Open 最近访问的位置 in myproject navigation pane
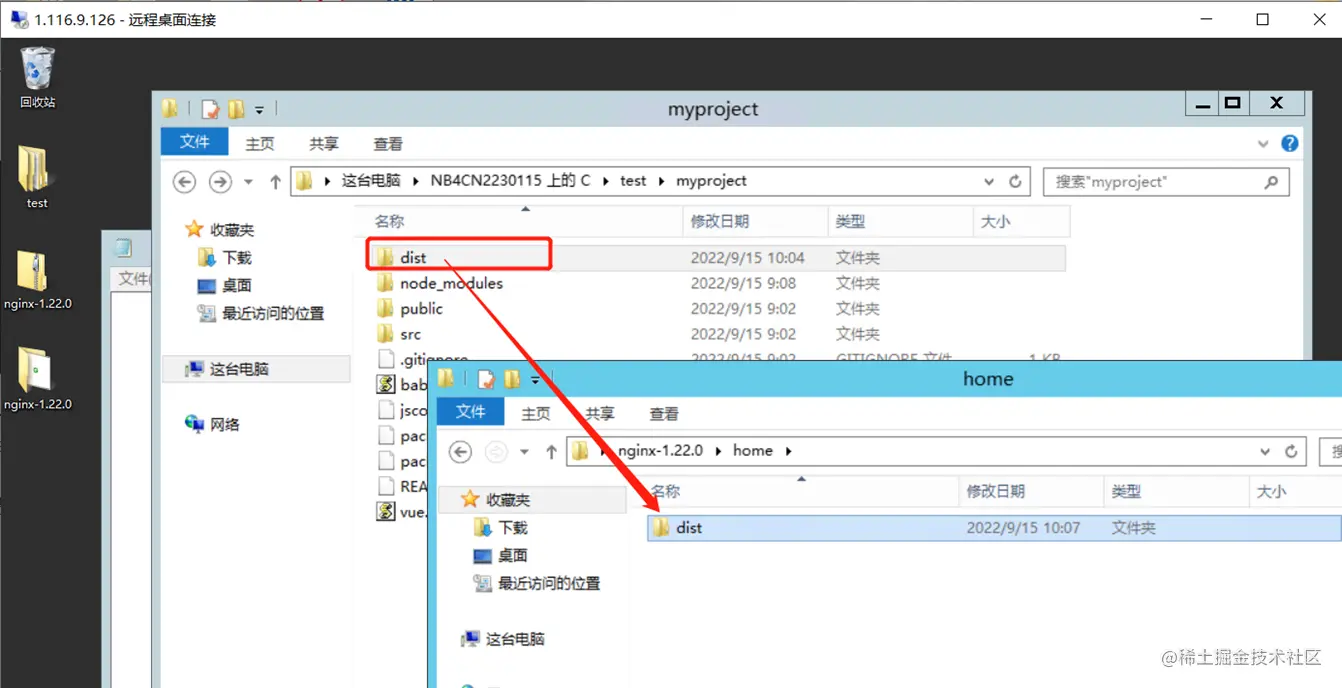Image resolution: width=1342 pixels, height=688 pixels. pyautogui.click(x=261, y=314)
